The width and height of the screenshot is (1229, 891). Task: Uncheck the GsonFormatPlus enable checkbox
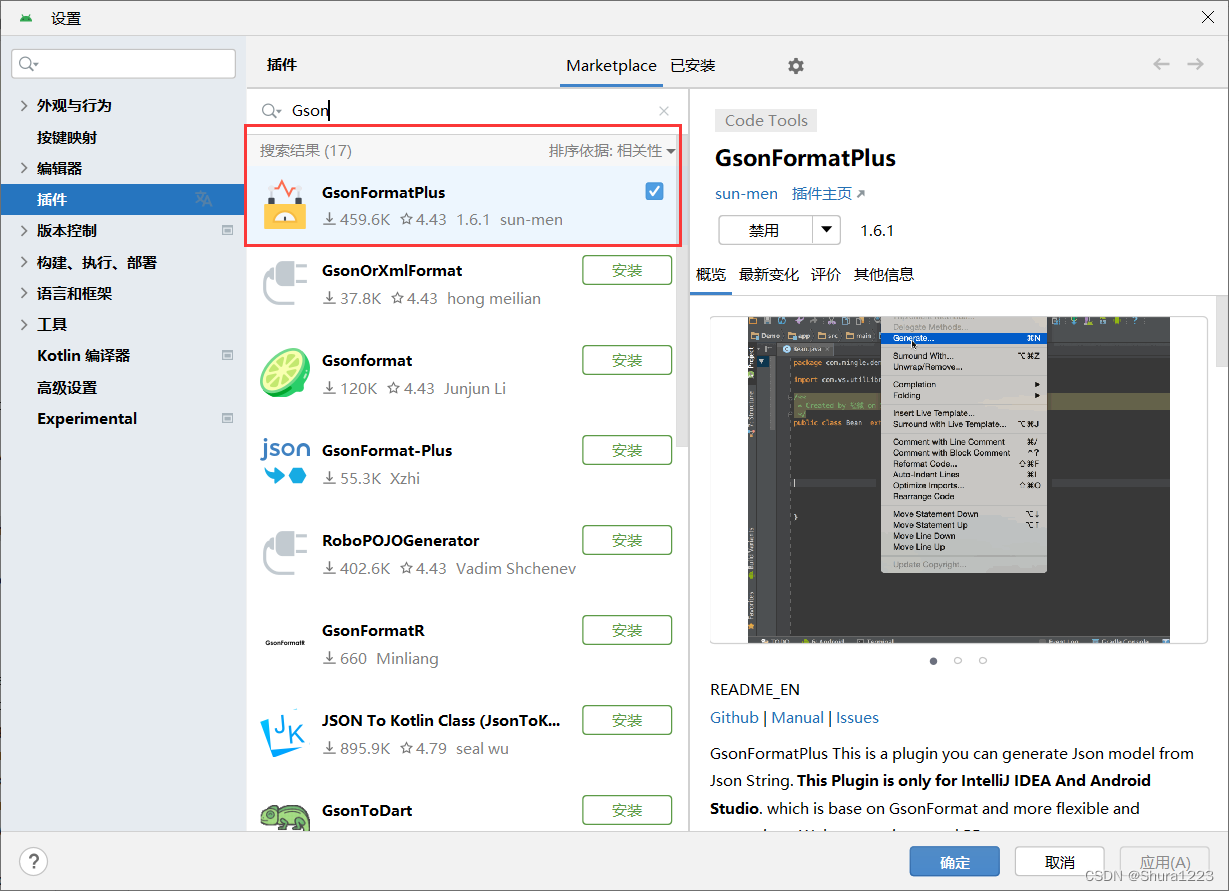(653, 190)
